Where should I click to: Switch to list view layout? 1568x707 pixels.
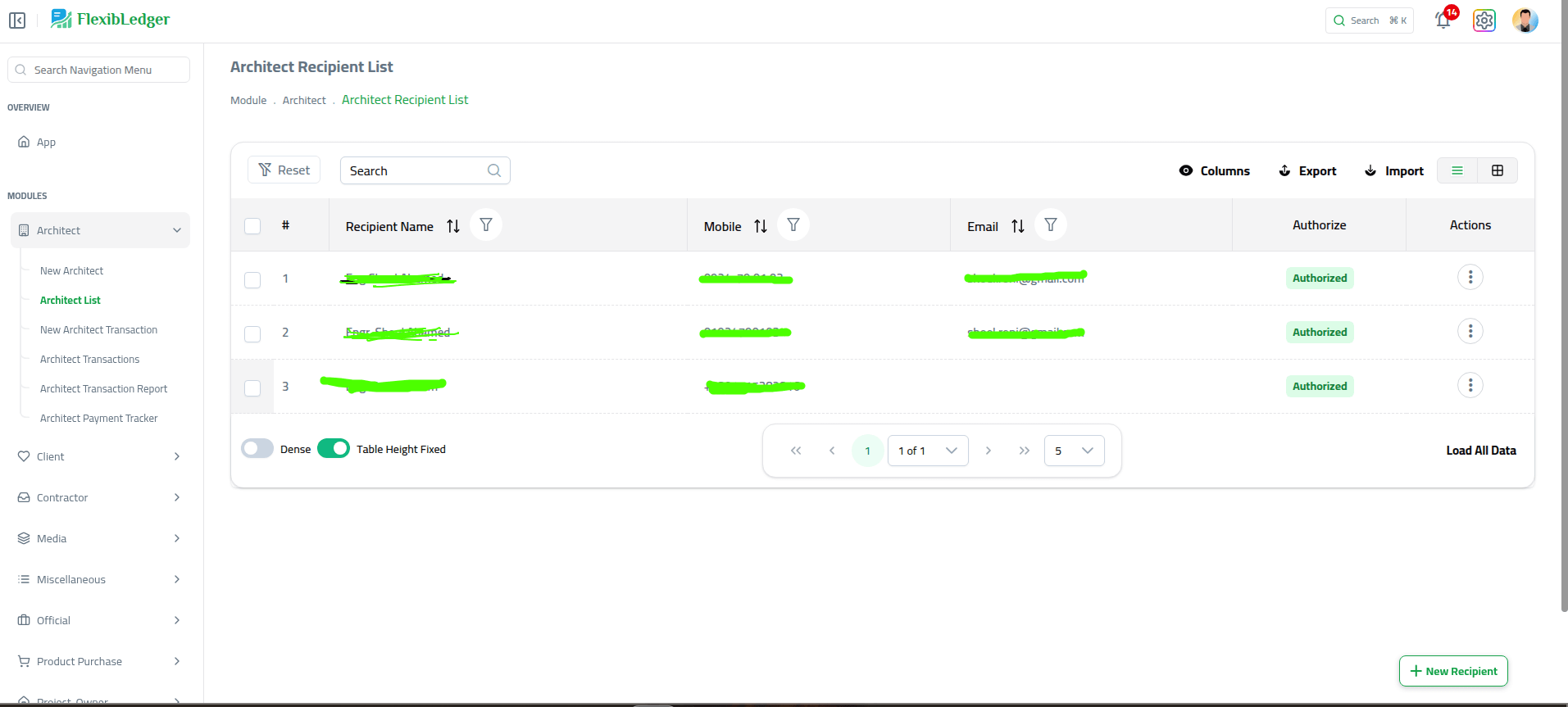click(x=1457, y=170)
